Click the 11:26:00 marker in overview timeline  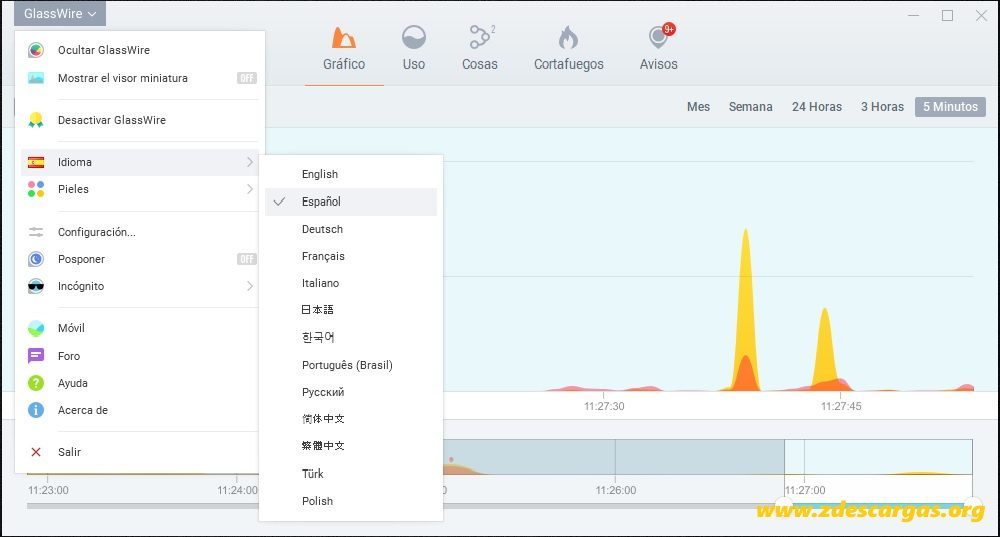[615, 490]
